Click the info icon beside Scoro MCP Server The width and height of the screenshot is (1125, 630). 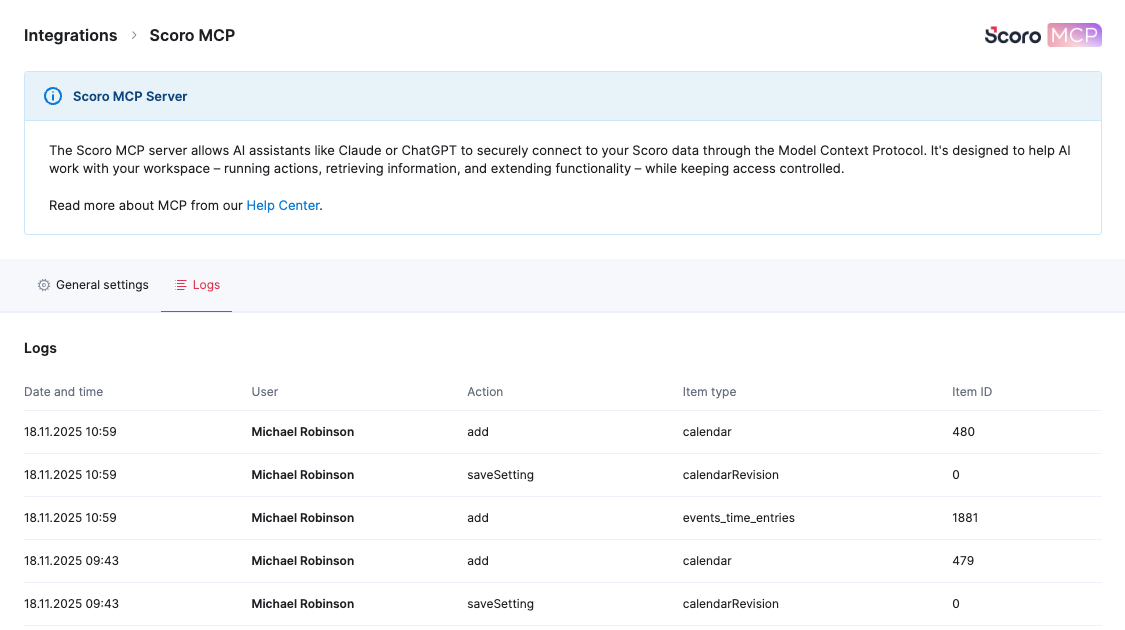(53, 96)
